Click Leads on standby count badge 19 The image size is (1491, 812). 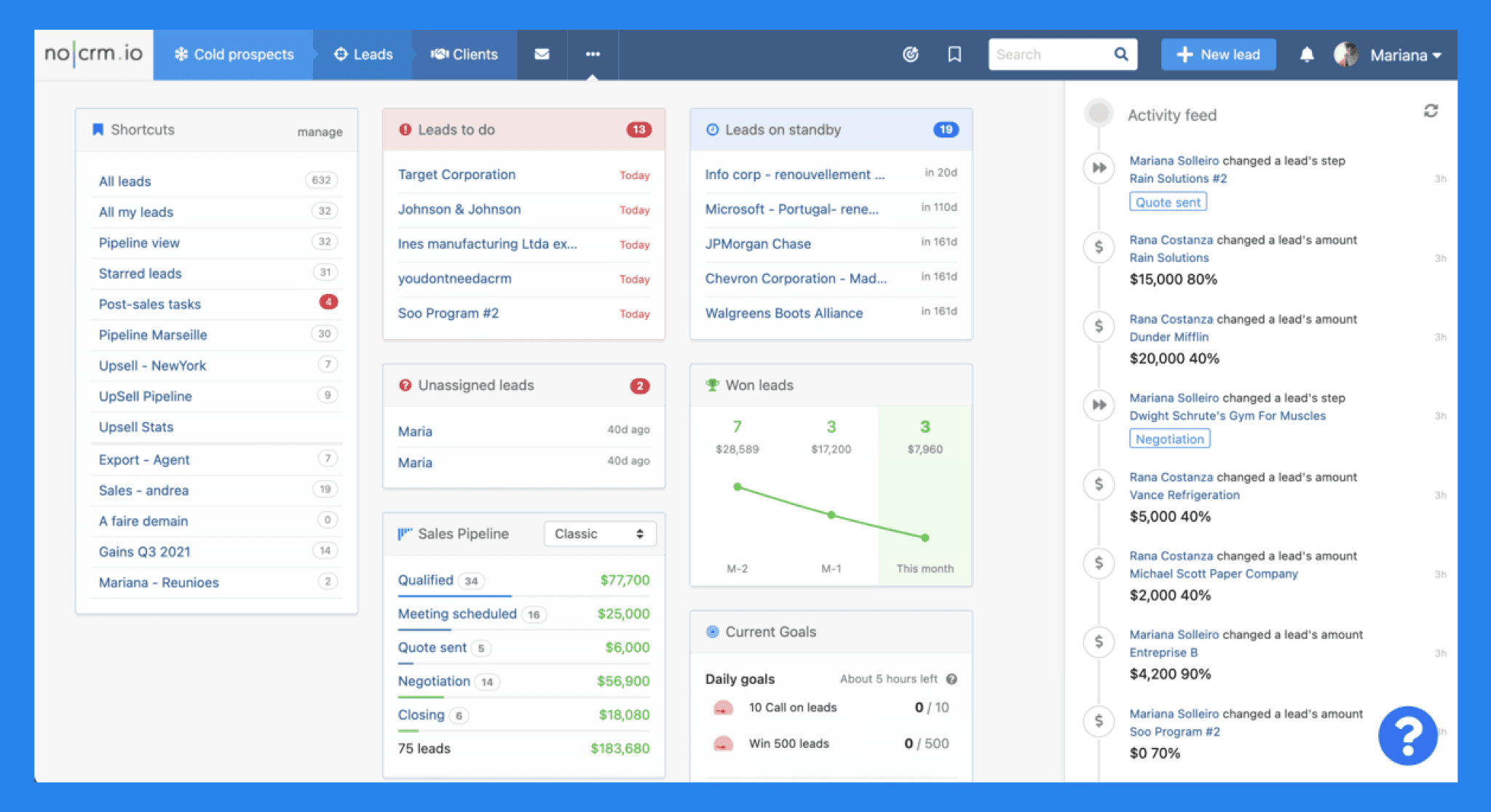point(946,130)
